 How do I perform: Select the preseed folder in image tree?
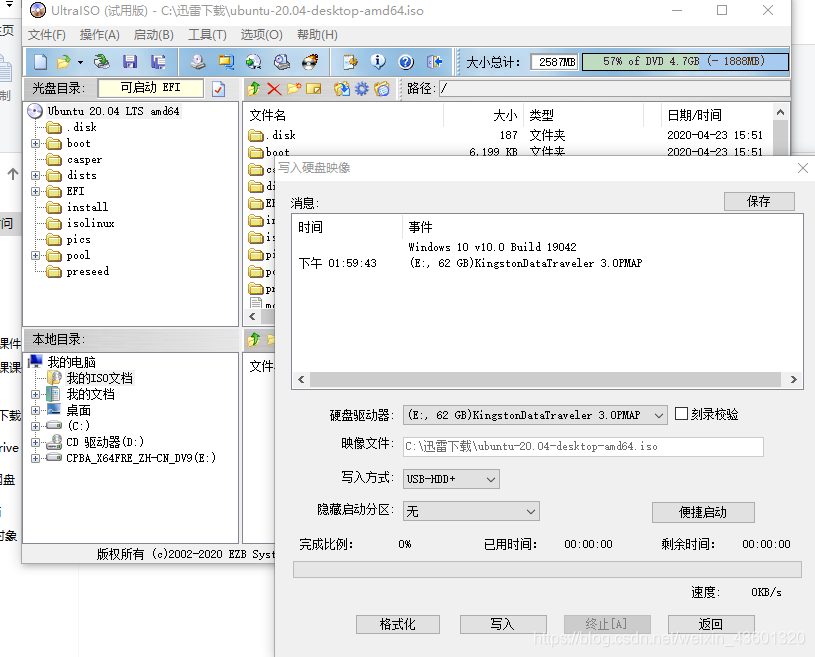pos(88,271)
